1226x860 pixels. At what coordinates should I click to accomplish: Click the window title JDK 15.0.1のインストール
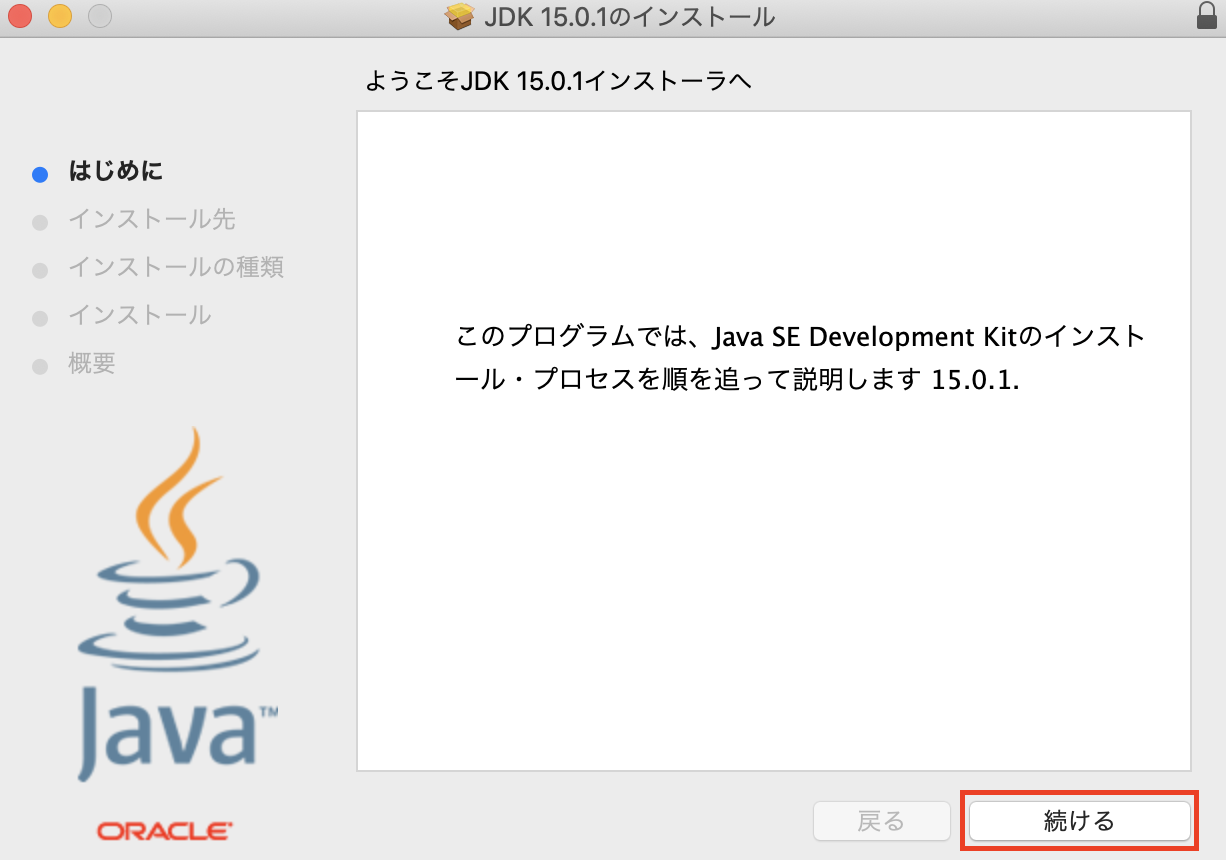click(x=629, y=17)
